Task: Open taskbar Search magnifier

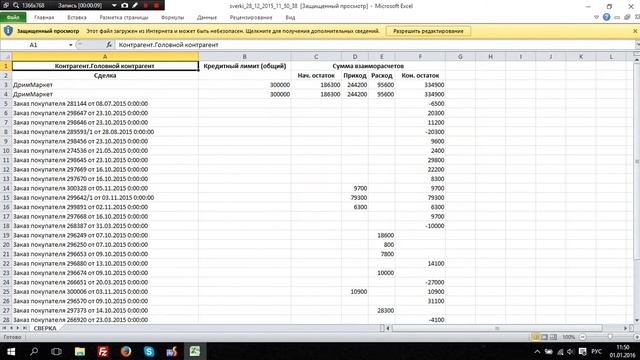Action: click(34, 351)
